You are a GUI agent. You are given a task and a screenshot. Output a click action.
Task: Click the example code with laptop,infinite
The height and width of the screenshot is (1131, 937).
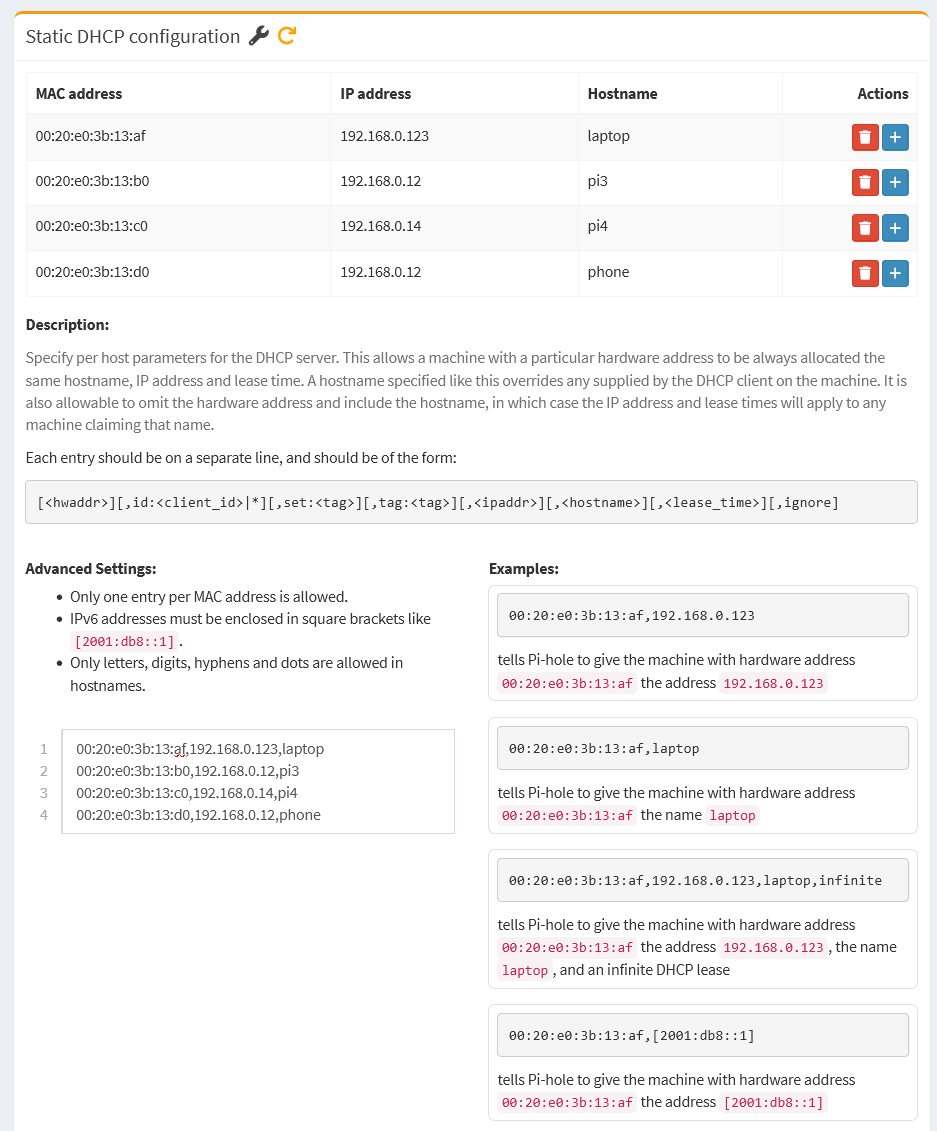tap(703, 880)
